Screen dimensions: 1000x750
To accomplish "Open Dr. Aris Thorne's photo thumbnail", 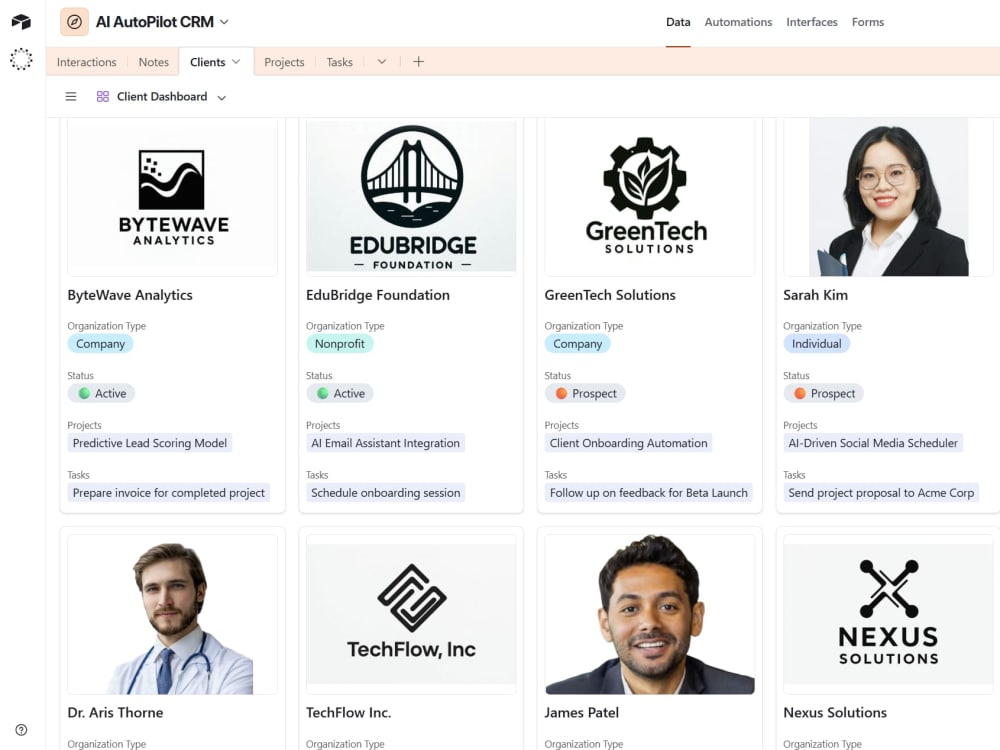I will [172, 614].
